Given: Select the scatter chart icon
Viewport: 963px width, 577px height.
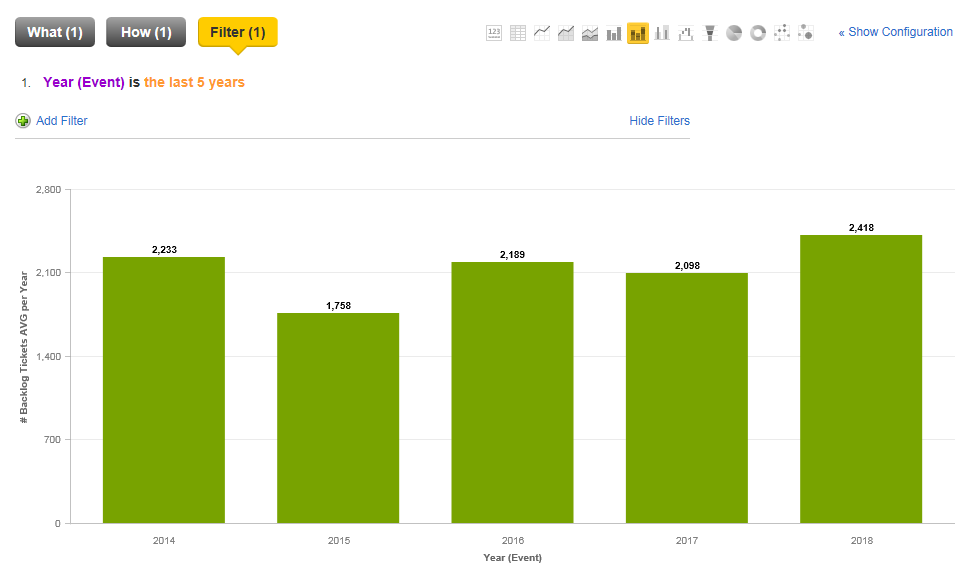Looking at the screenshot, I should (782, 33).
